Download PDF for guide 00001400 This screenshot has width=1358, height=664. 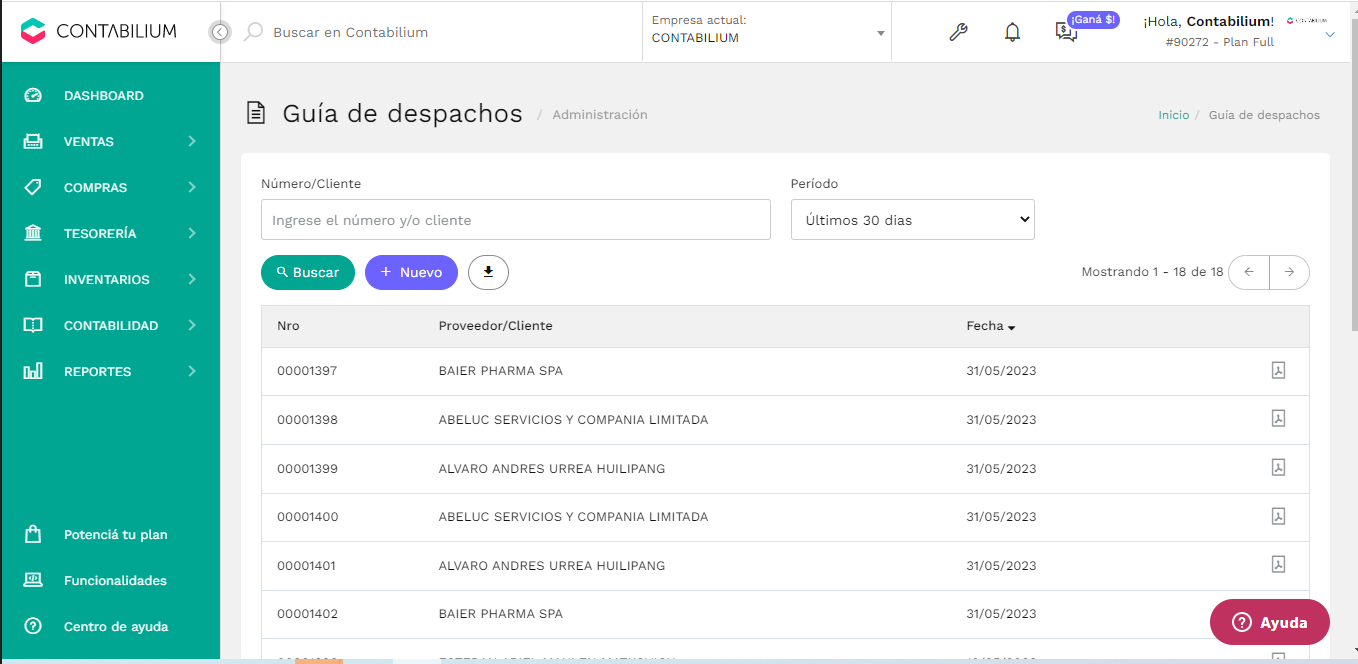click(x=1278, y=516)
